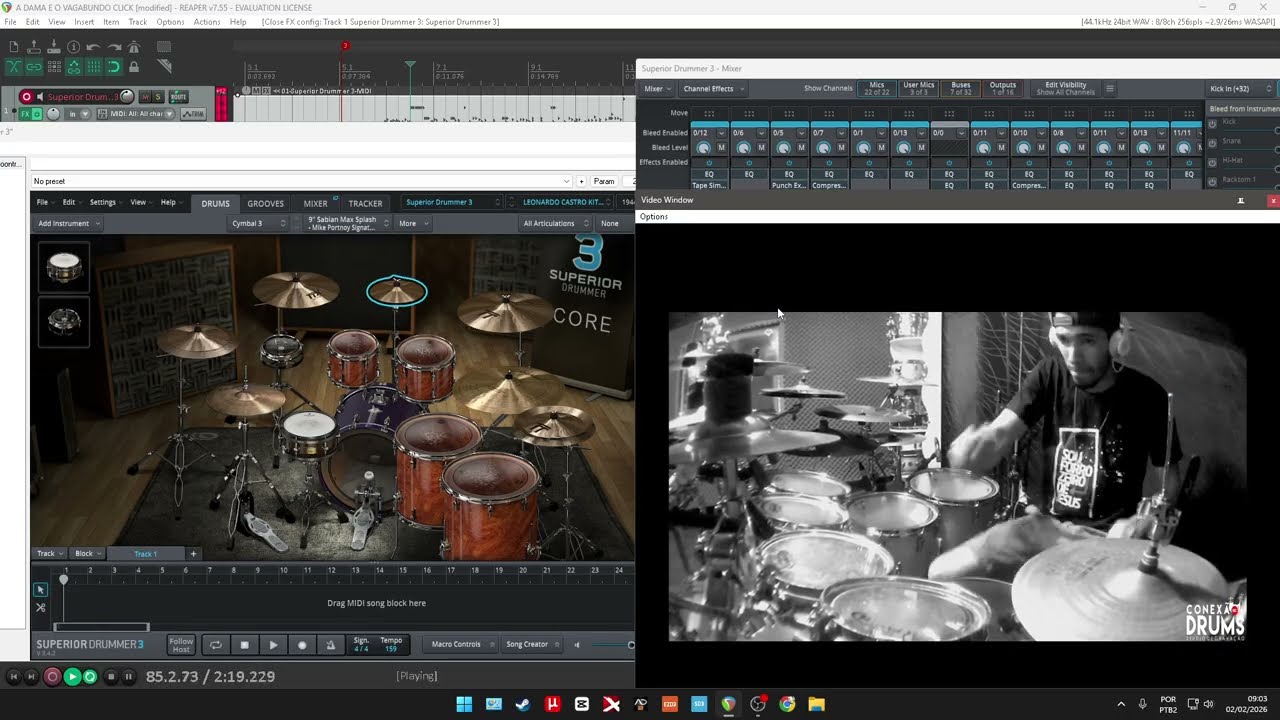Click the undo arrow in REAPER toolbar

pyautogui.click(x=93, y=47)
